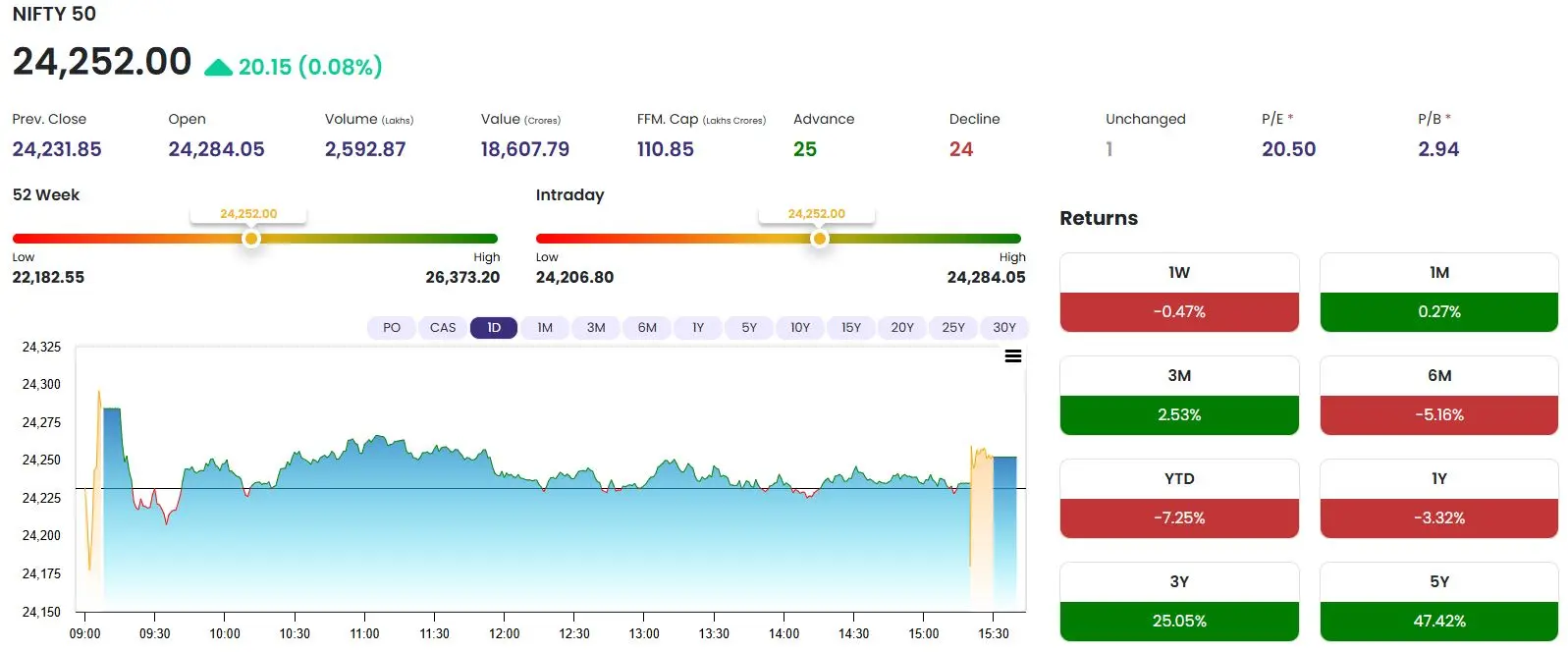Switch chart to 1M range
This screenshot has height=652, width=1568.
point(545,327)
